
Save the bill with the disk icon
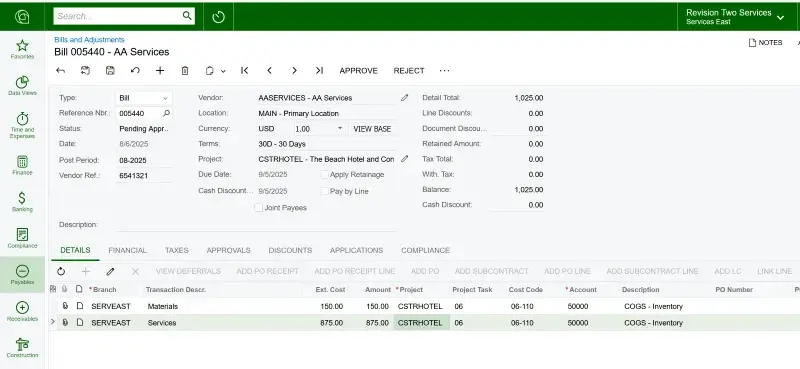(x=110, y=70)
